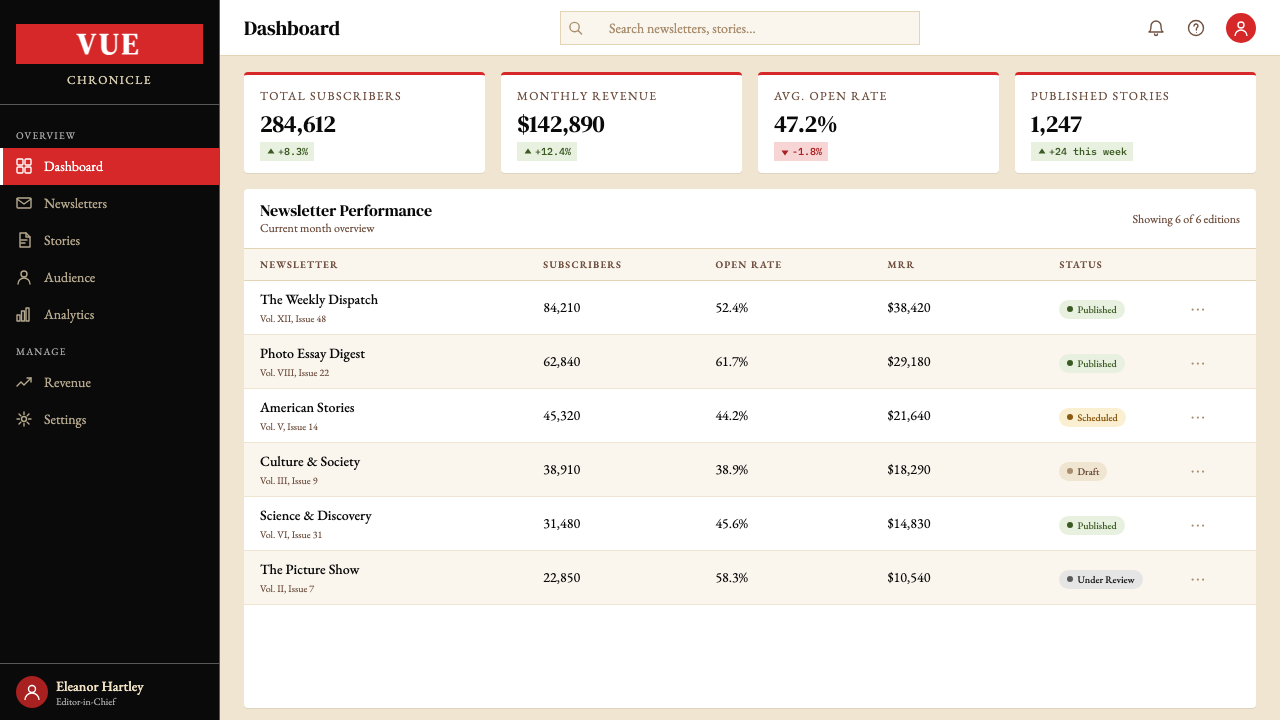Screen dimensions: 1280x720
Task: Click the search magnifier icon
Action: [576, 28]
